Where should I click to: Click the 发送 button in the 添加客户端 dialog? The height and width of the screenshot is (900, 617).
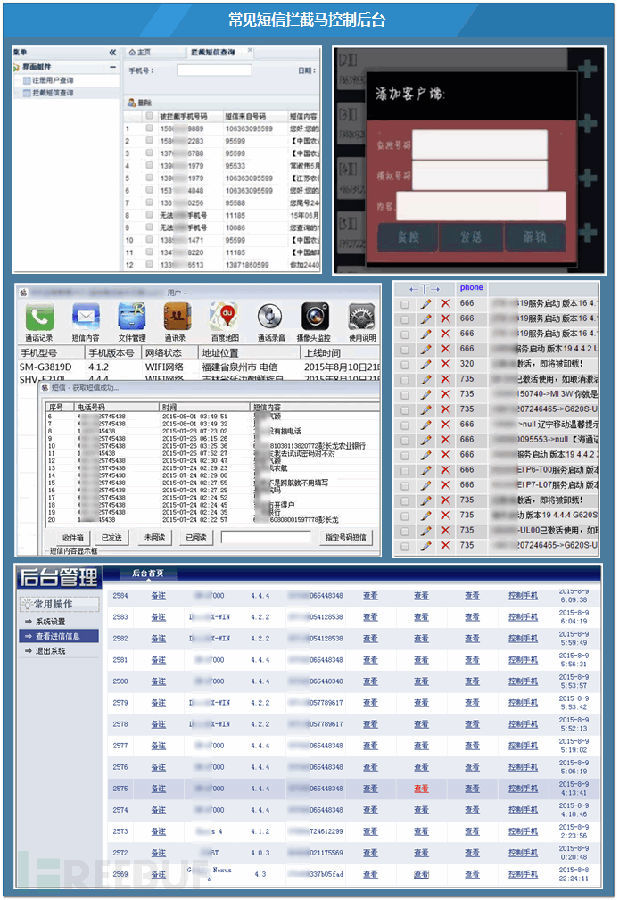(471, 237)
